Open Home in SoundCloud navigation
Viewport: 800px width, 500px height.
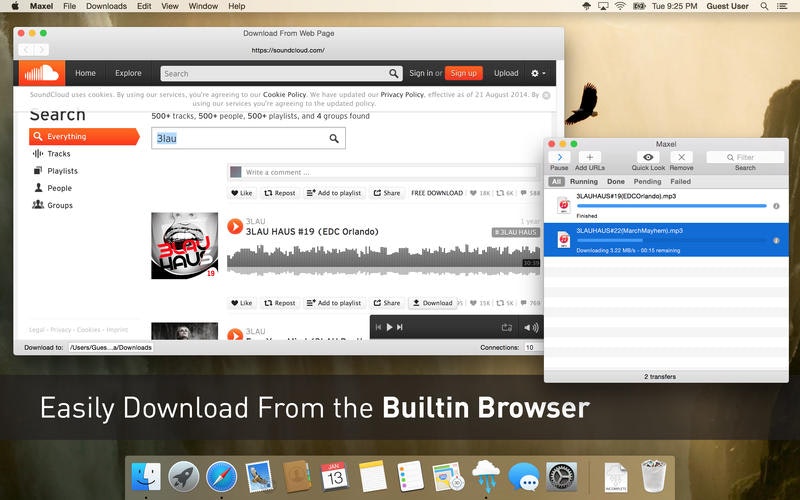tap(85, 73)
